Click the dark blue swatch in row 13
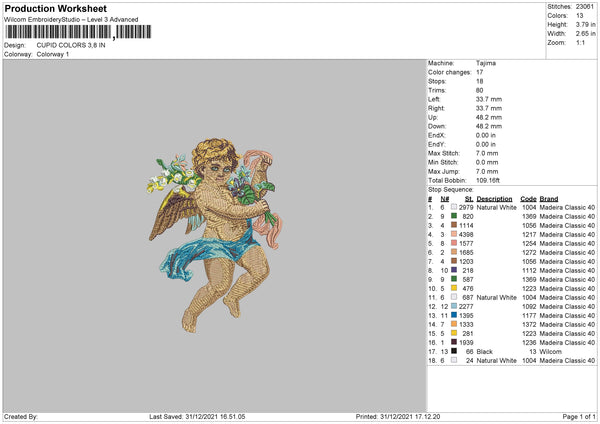The image size is (600, 424). click(x=454, y=315)
